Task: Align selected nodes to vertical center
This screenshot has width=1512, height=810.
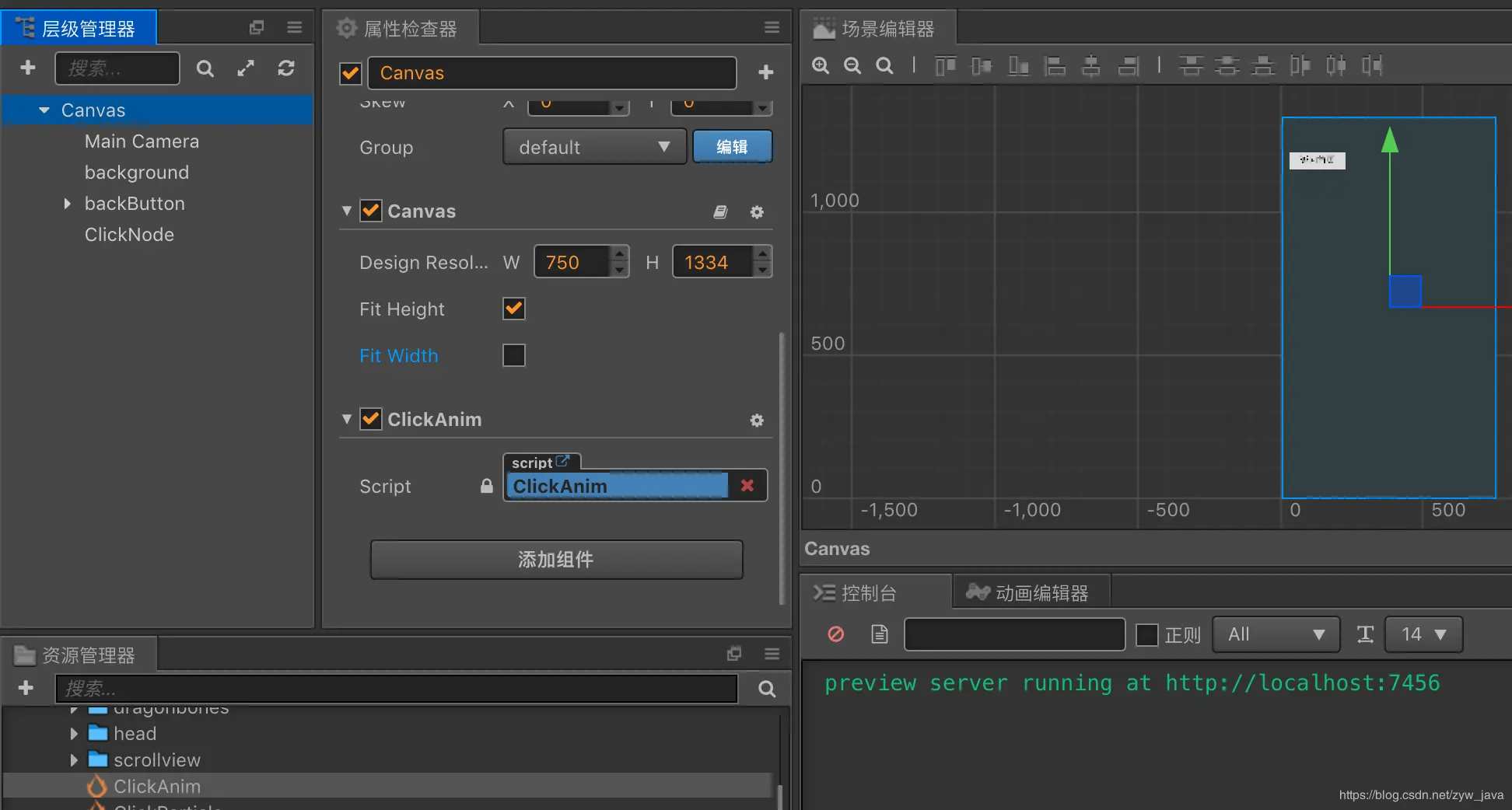Action: [982, 65]
